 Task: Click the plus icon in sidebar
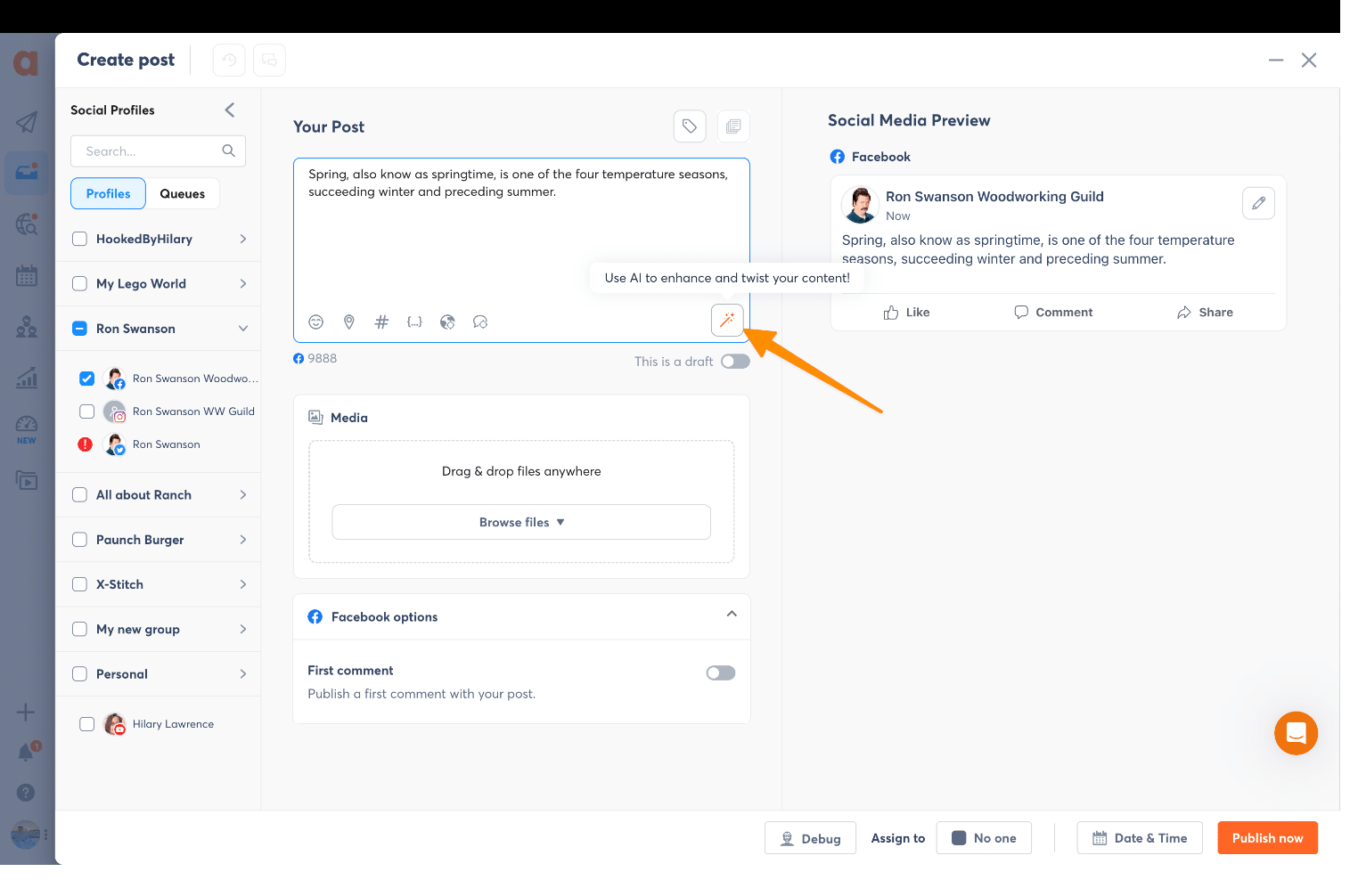26,712
